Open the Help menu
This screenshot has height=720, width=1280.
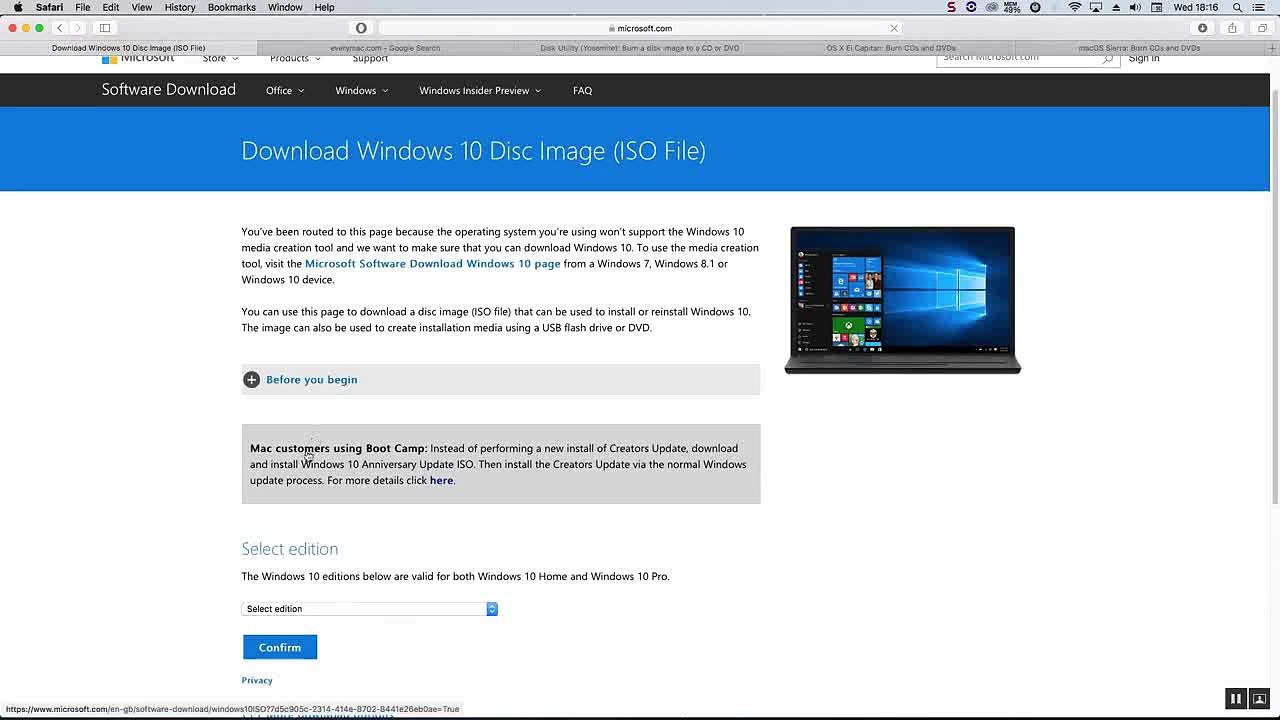(x=324, y=7)
